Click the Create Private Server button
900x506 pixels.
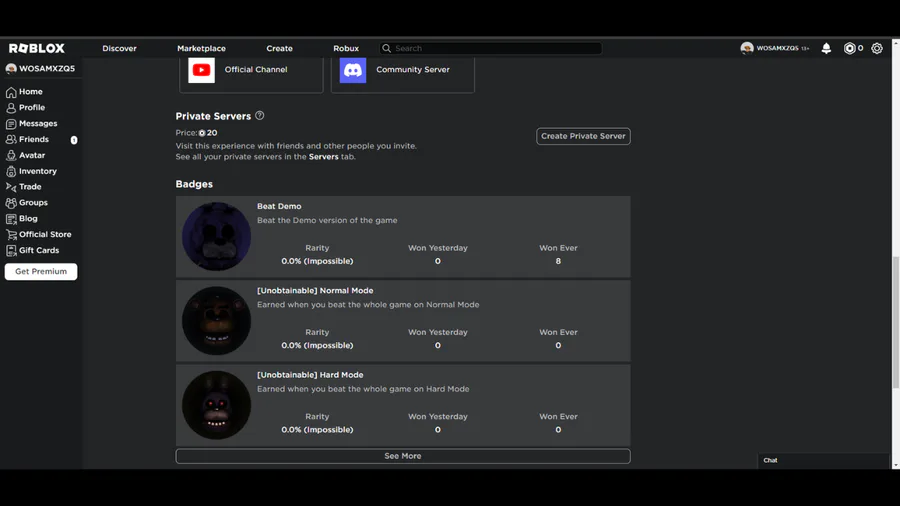(583, 136)
